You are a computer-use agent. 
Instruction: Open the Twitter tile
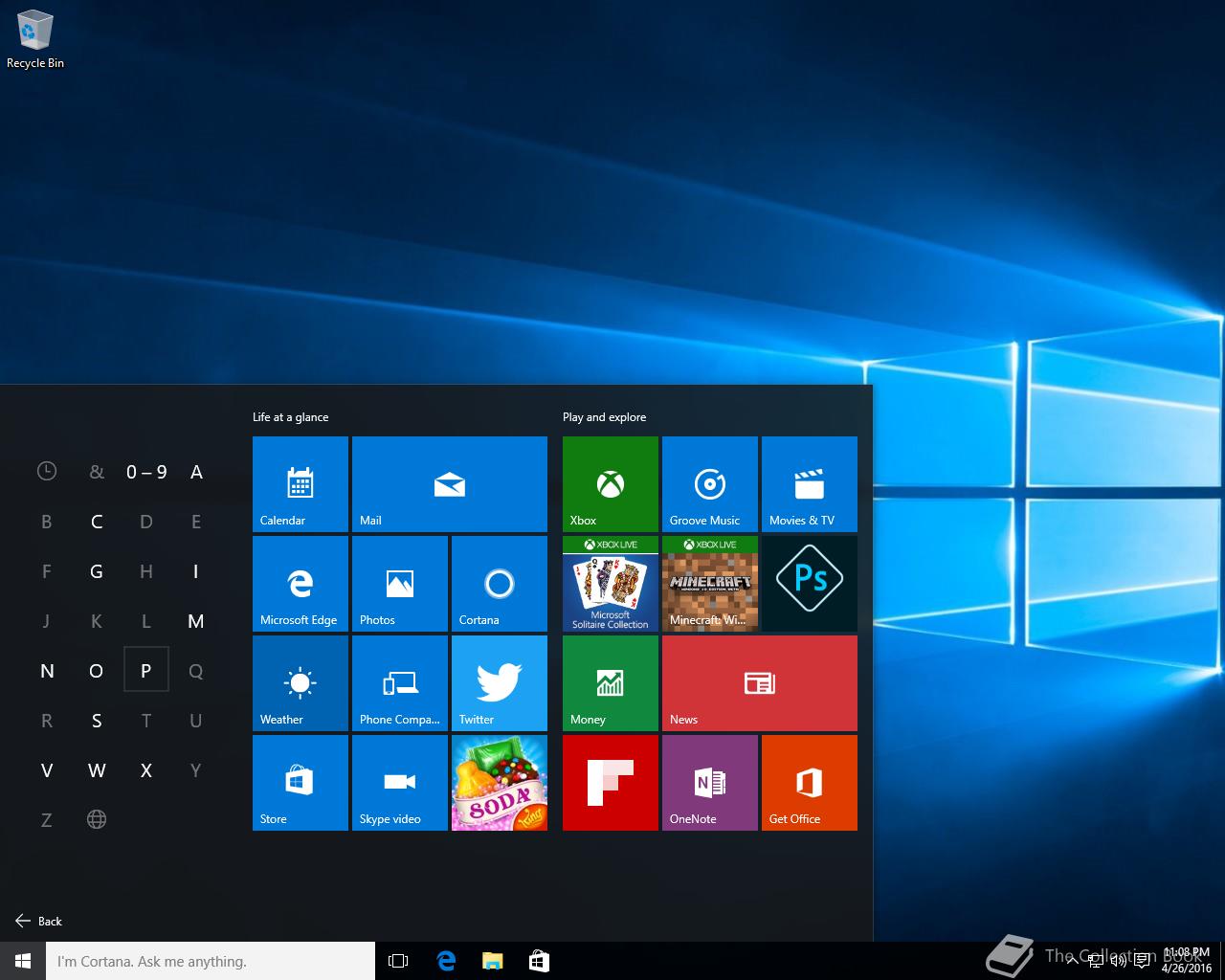coord(500,683)
